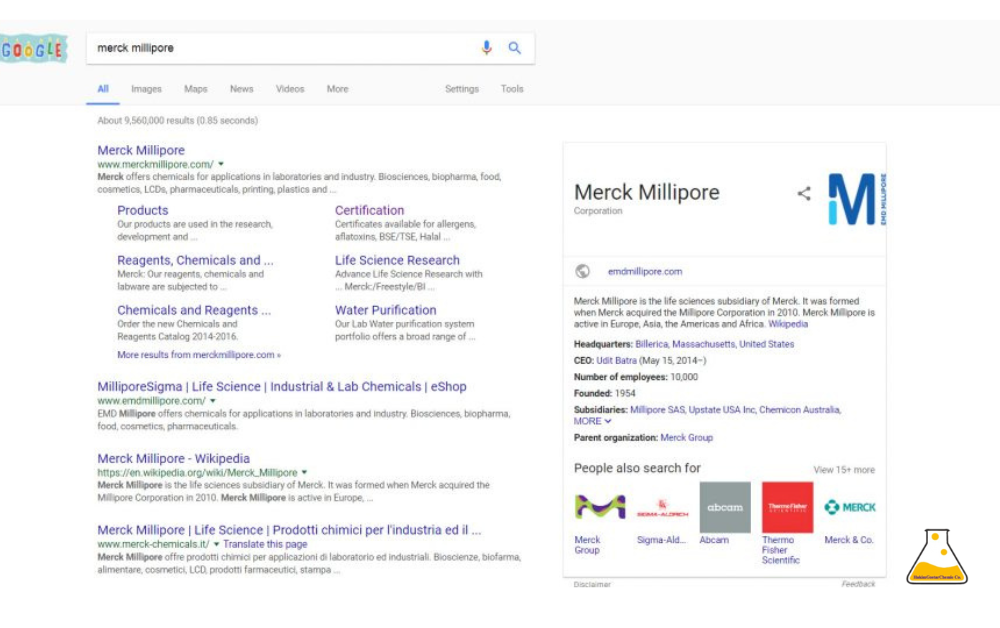Switch to the News tab
Viewport: 1000px width, 628px height.
pos(242,89)
